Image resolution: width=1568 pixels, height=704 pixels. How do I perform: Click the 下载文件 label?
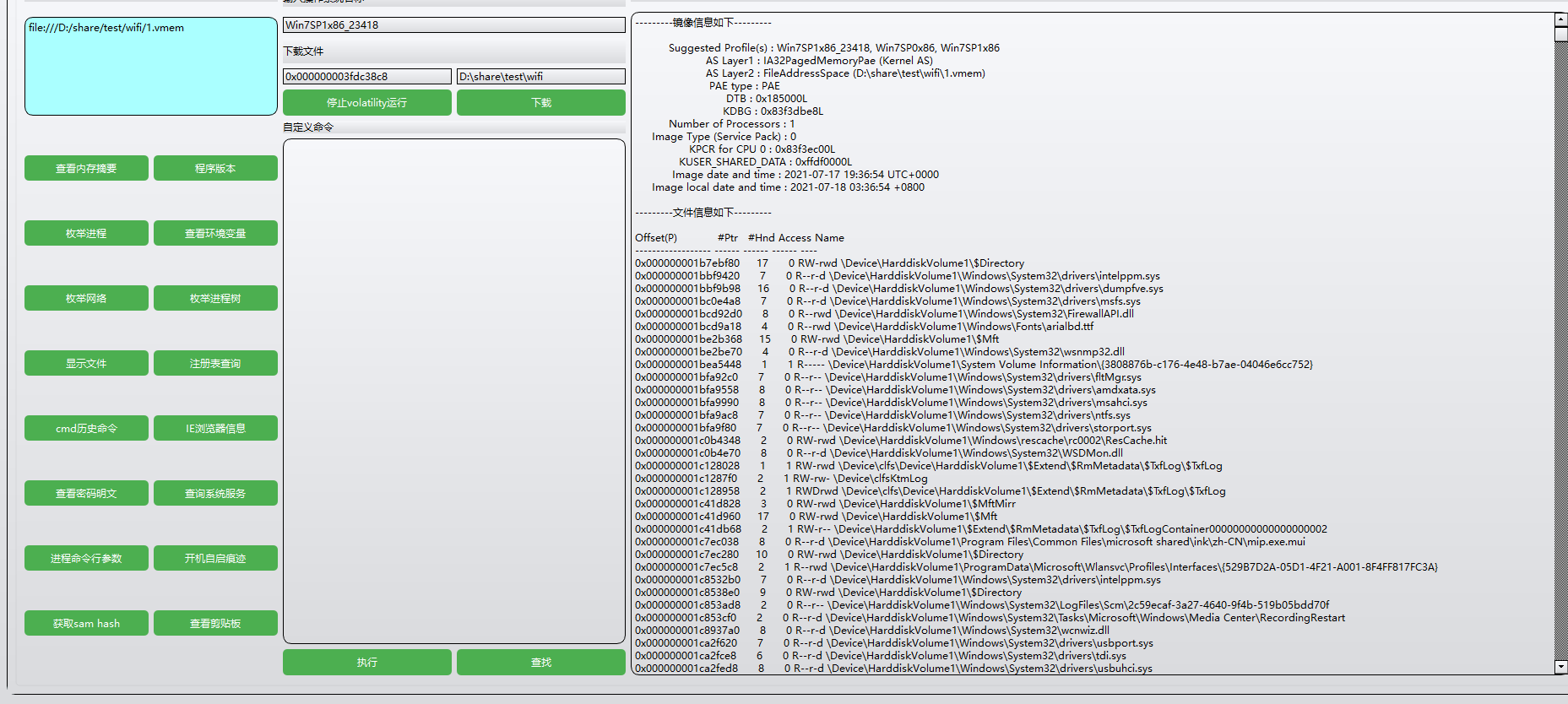pyautogui.click(x=303, y=51)
